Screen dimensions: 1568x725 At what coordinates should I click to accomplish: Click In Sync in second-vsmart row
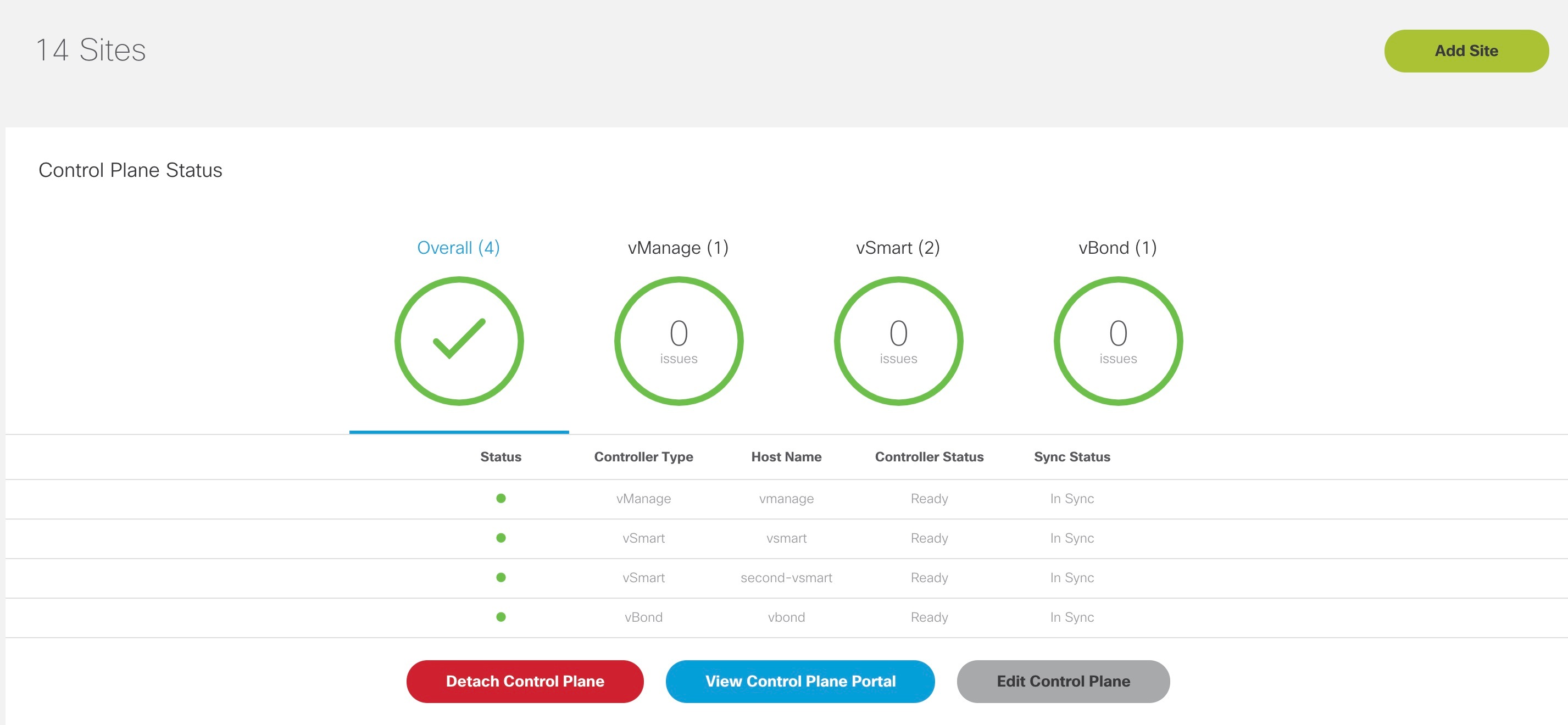coord(1071,578)
